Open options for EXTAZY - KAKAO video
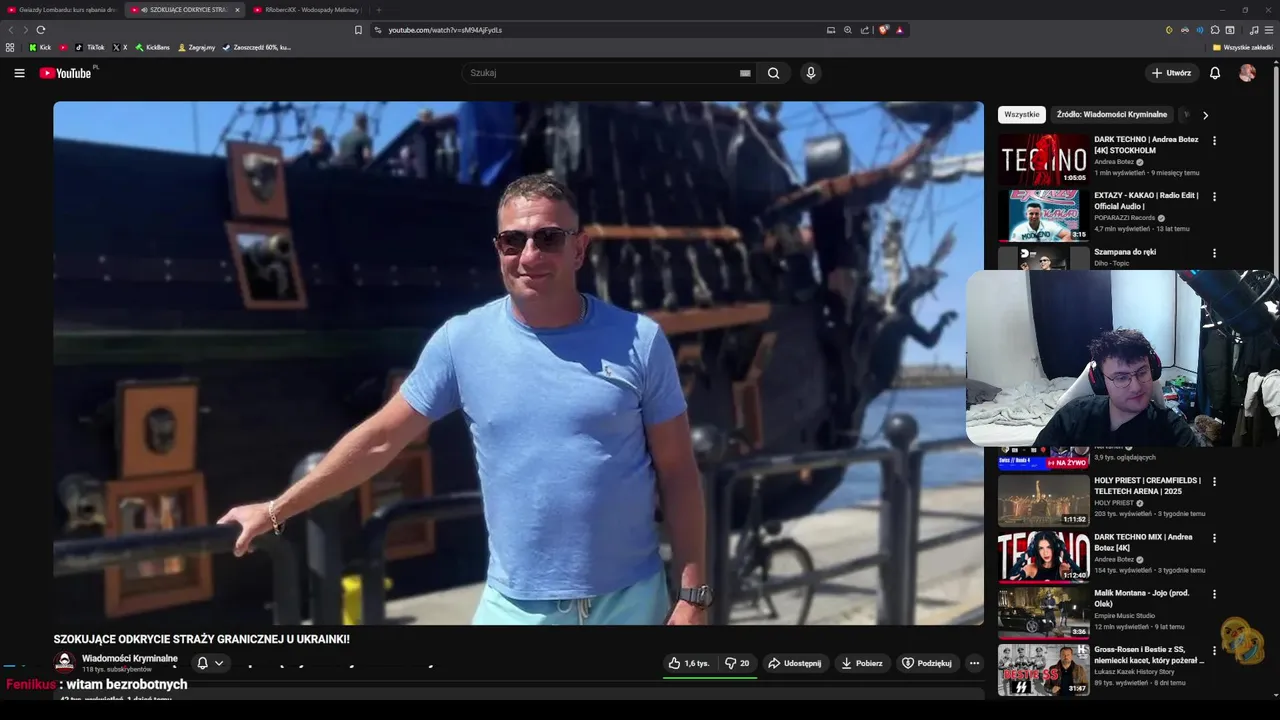 tap(1215, 197)
